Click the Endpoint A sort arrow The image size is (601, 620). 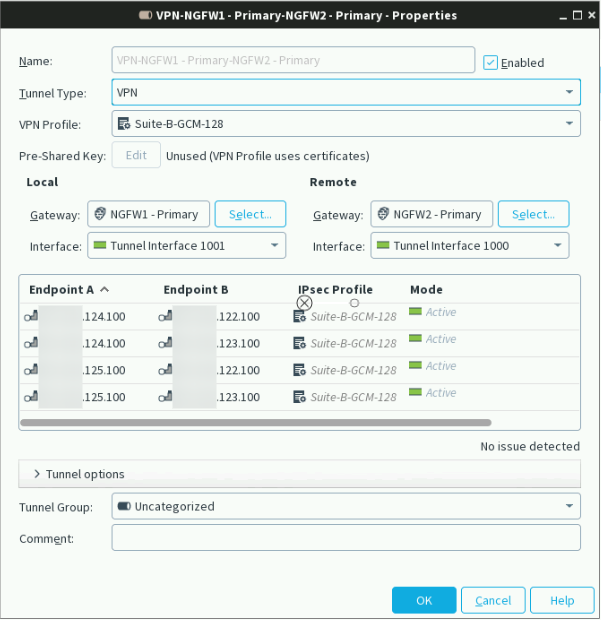(x=104, y=289)
